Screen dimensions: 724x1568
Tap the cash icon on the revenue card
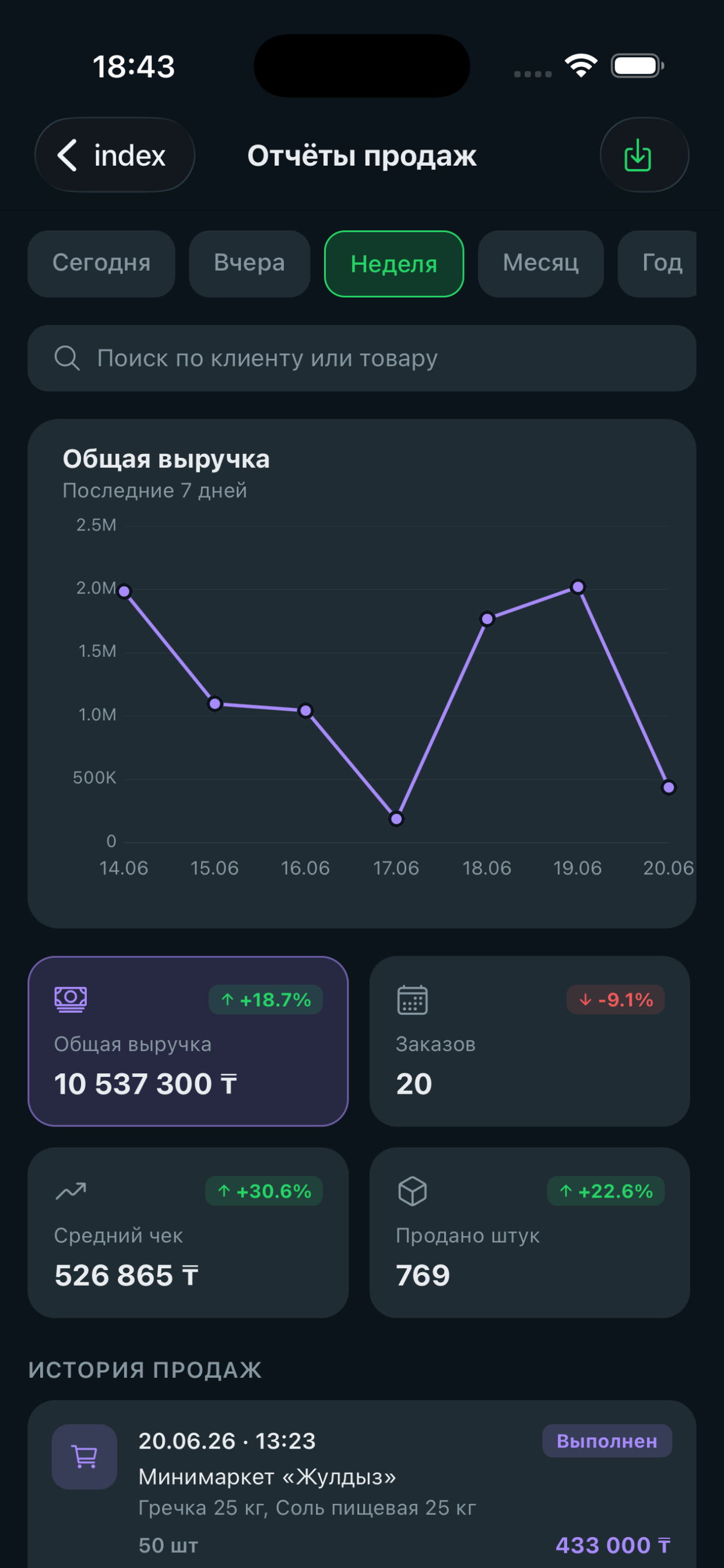(x=71, y=999)
